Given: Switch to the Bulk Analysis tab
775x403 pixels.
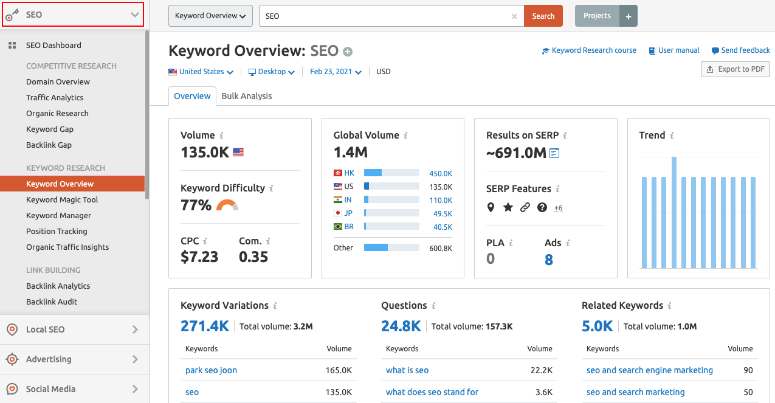Looking at the screenshot, I should (247, 96).
